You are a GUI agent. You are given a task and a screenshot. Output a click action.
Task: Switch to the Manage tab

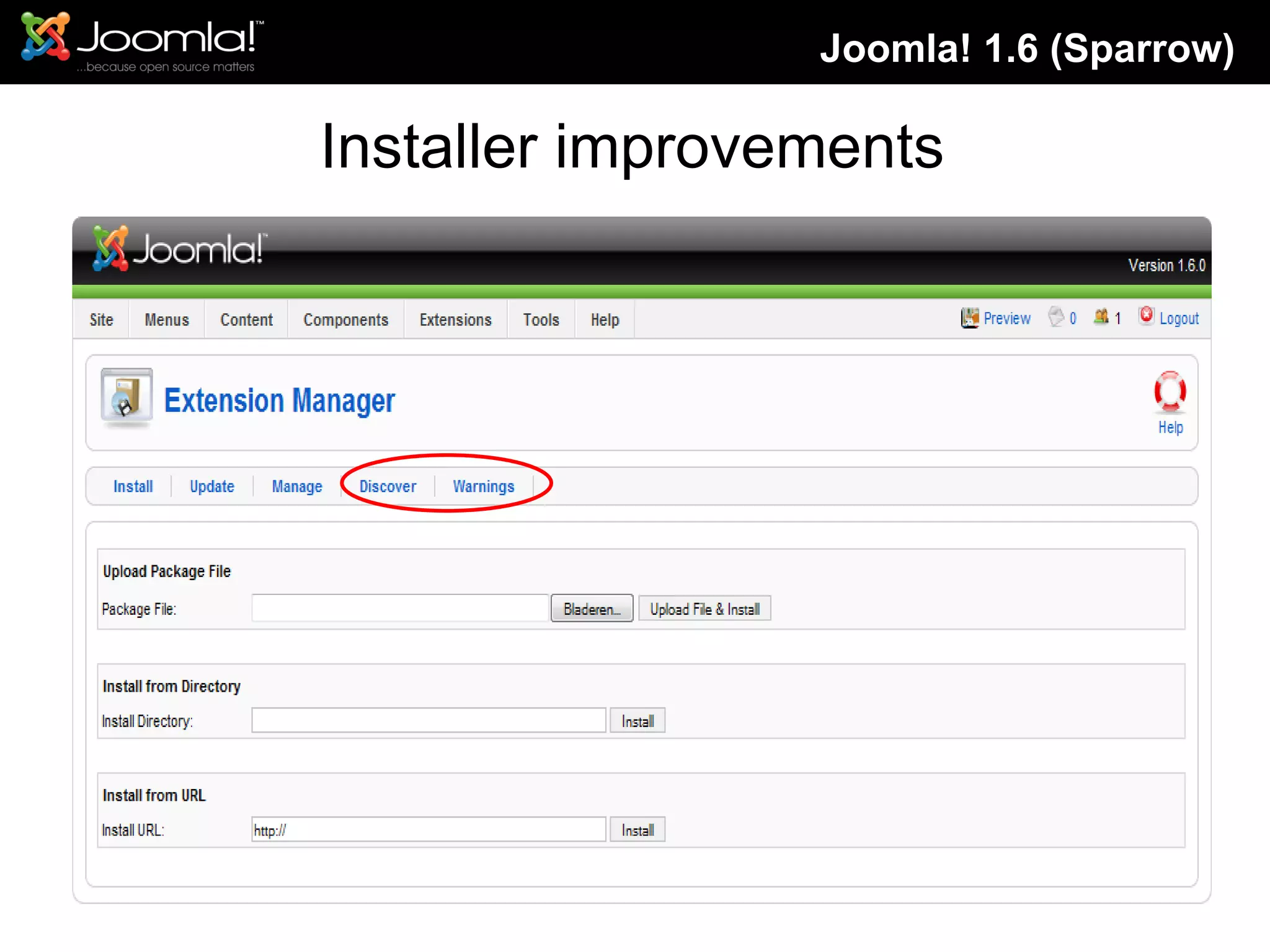coord(297,487)
